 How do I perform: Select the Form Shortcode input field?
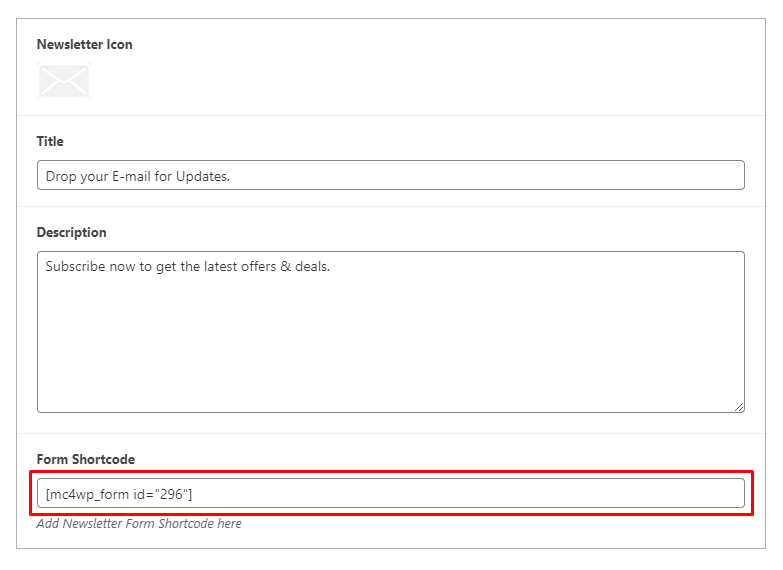(391, 493)
